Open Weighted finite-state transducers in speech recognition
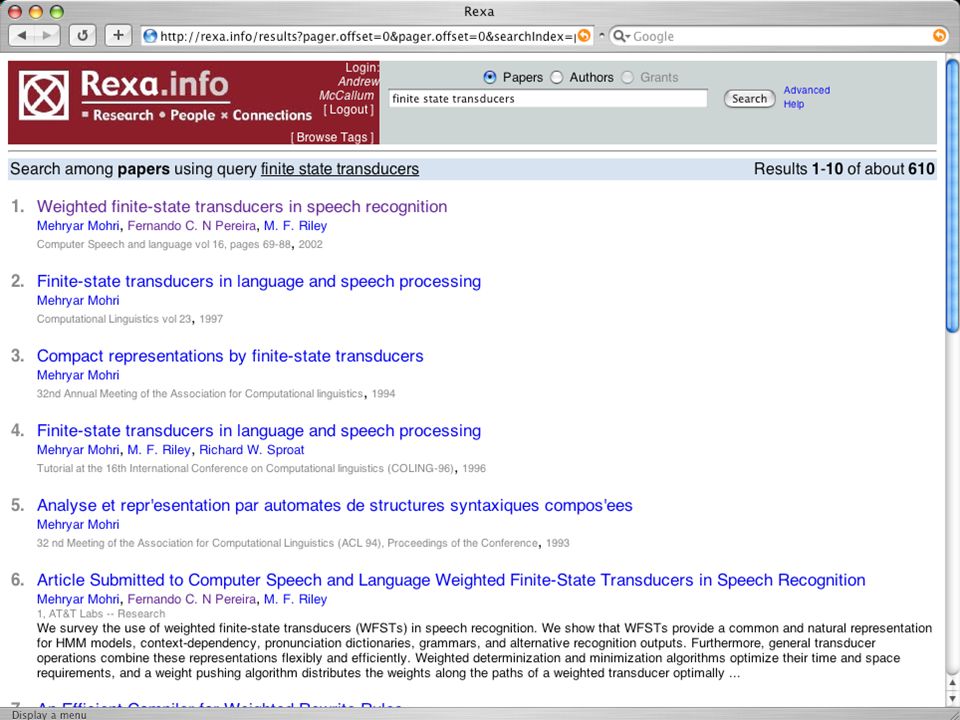The image size is (960, 720). click(242, 206)
